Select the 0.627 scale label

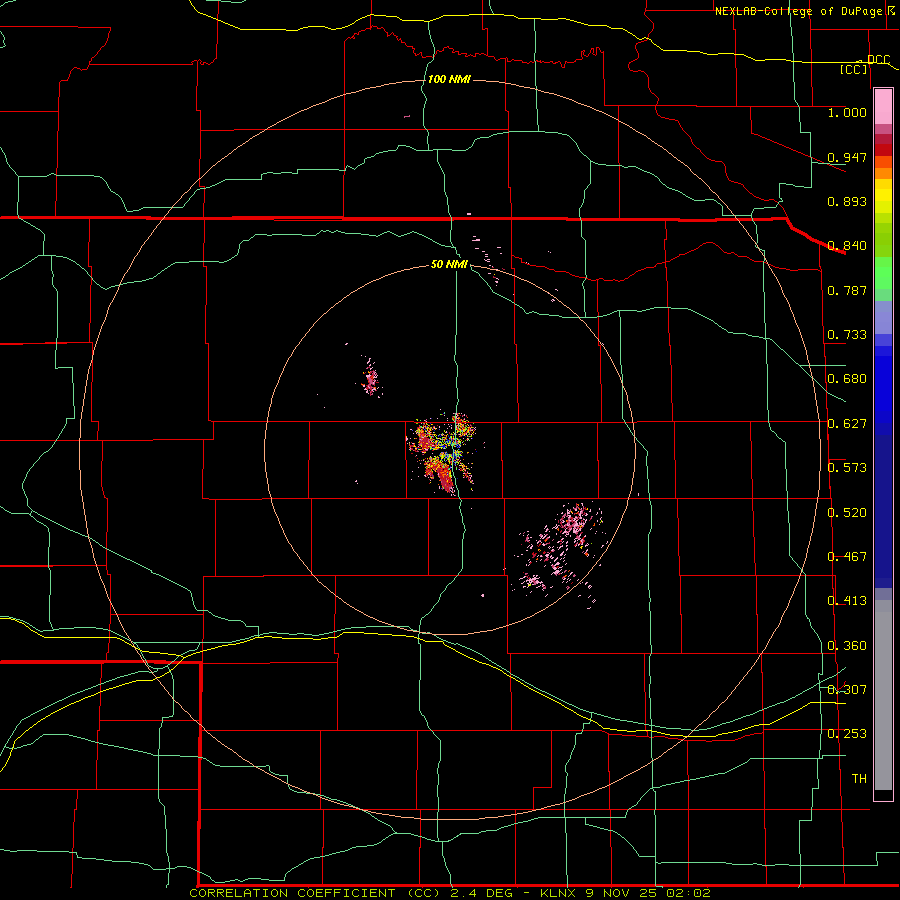847,424
